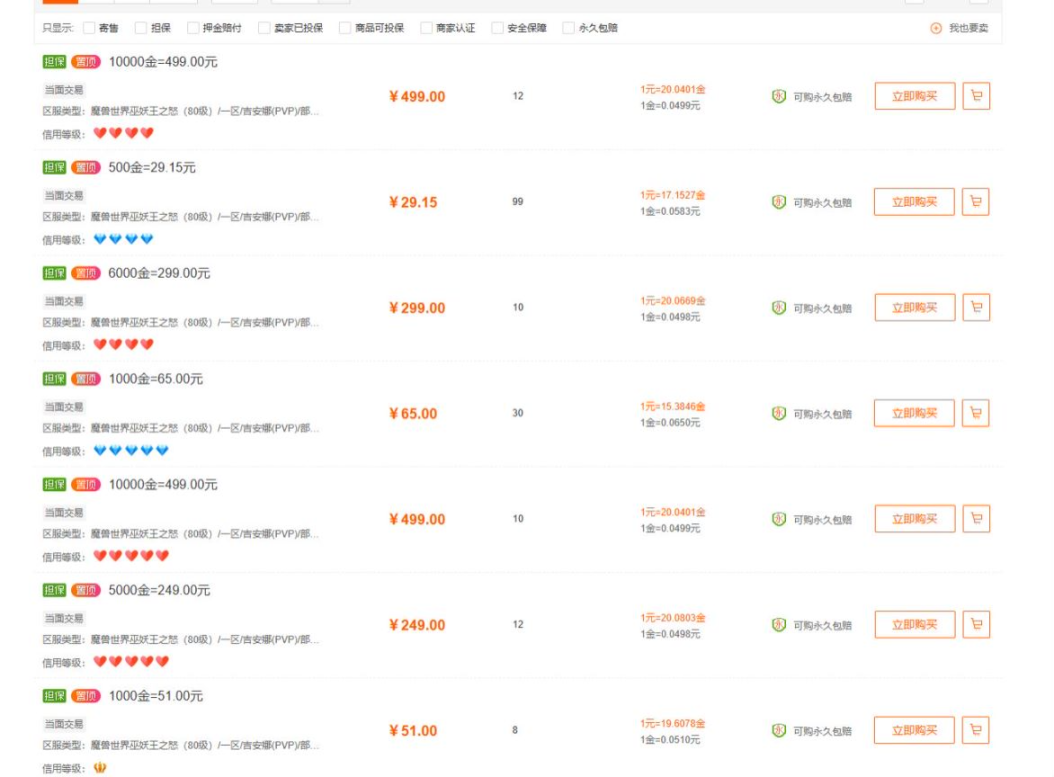The image size is (1054, 777).
Task: Click the cart icon on the ¥299.00 listing
Action: (x=976, y=307)
